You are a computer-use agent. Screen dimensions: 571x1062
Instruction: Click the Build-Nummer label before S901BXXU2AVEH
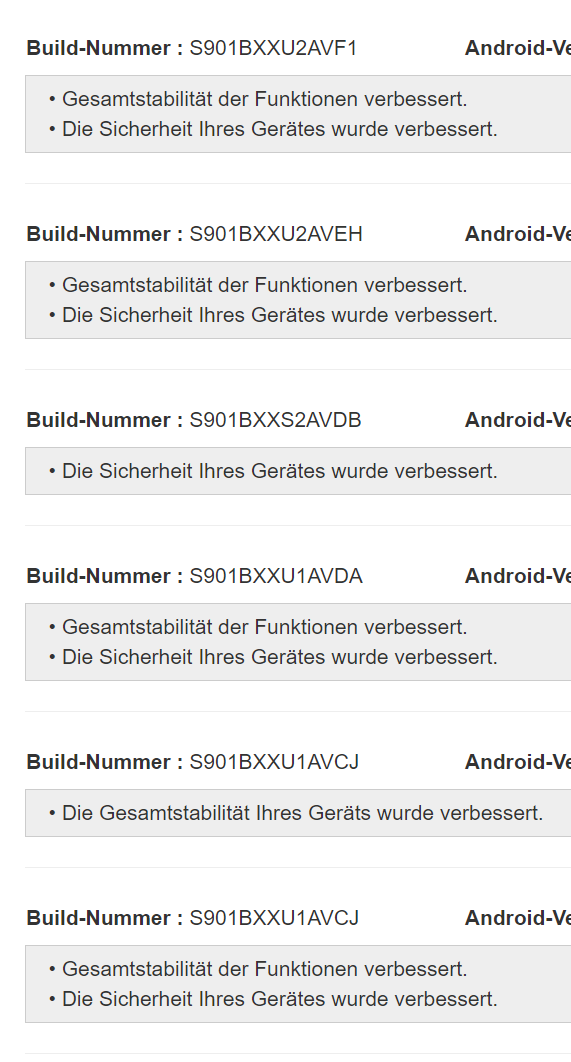pos(105,234)
